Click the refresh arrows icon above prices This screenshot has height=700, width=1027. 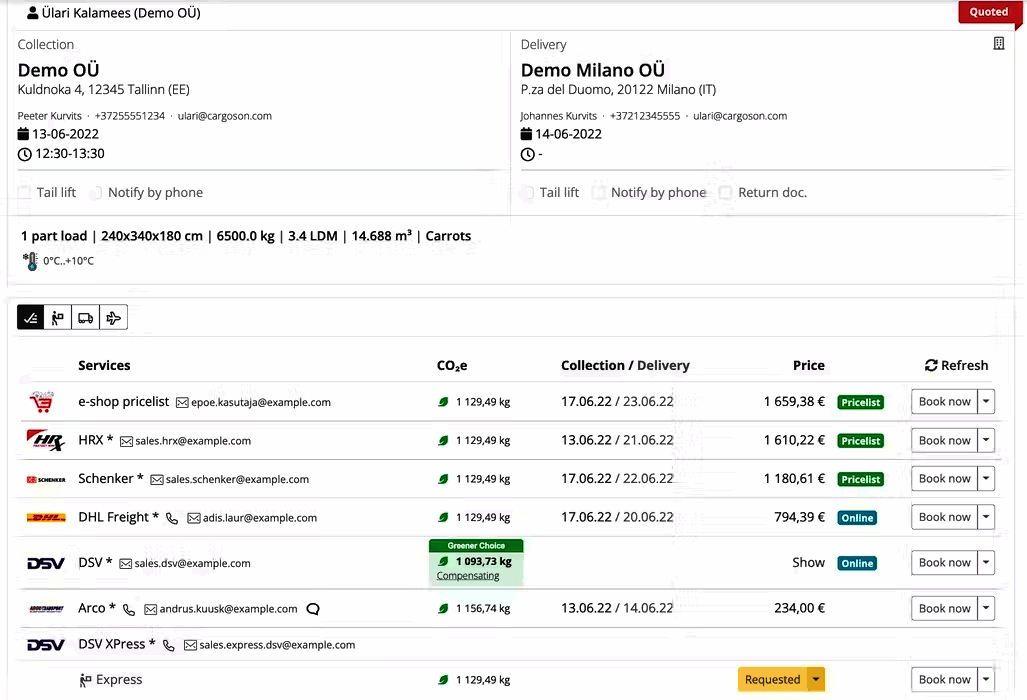tap(931, 365)
